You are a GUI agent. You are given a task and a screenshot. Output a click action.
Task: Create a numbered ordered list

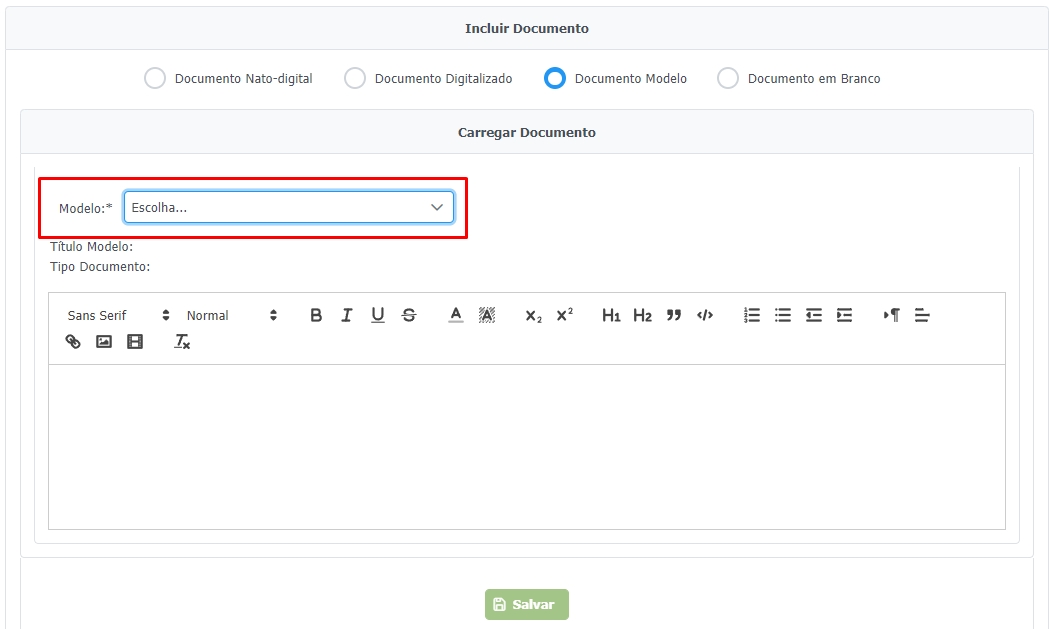point(752,315)
